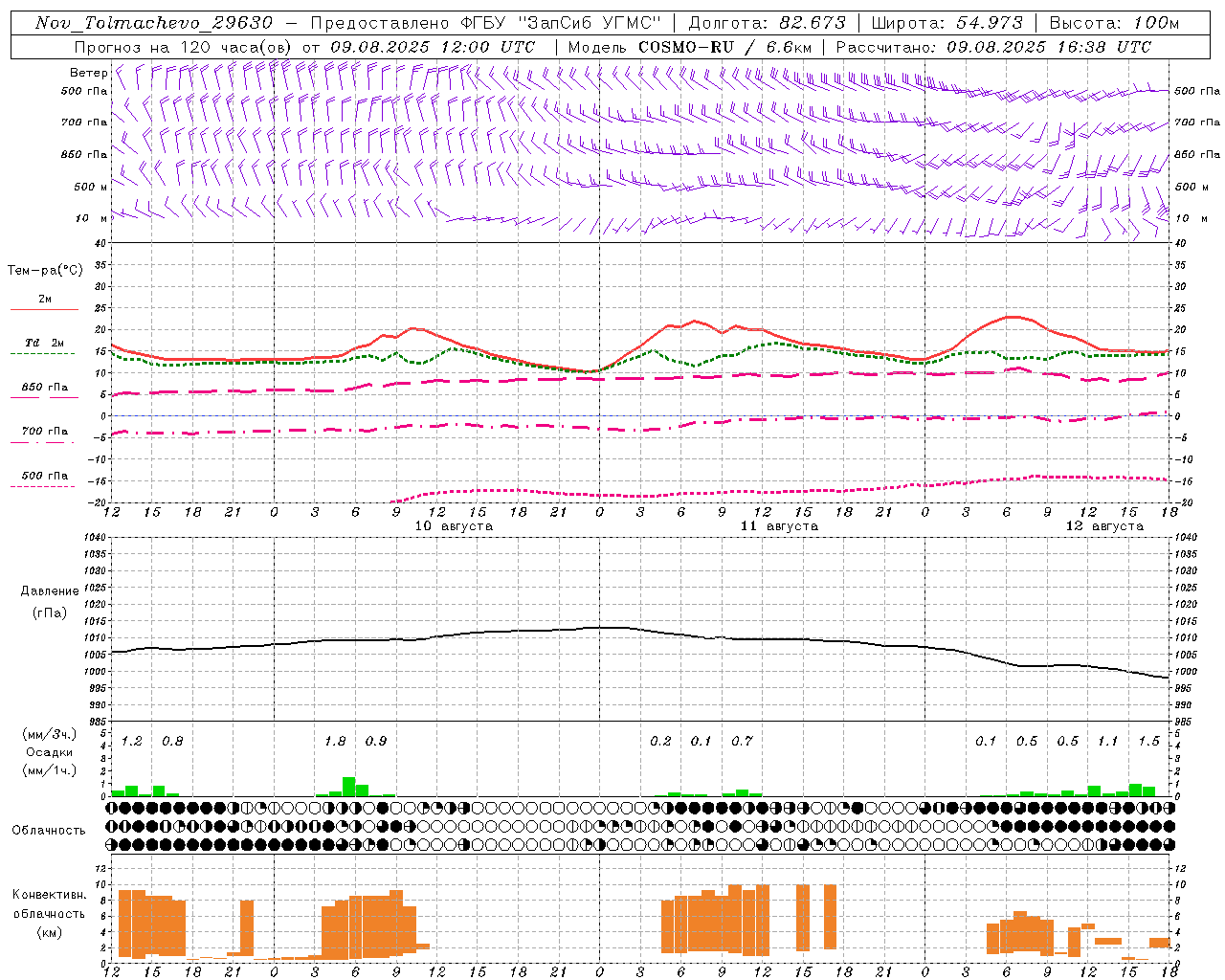Click the '(гПа)' unit under Давление

pyautogui.click(x=50, y=613)
